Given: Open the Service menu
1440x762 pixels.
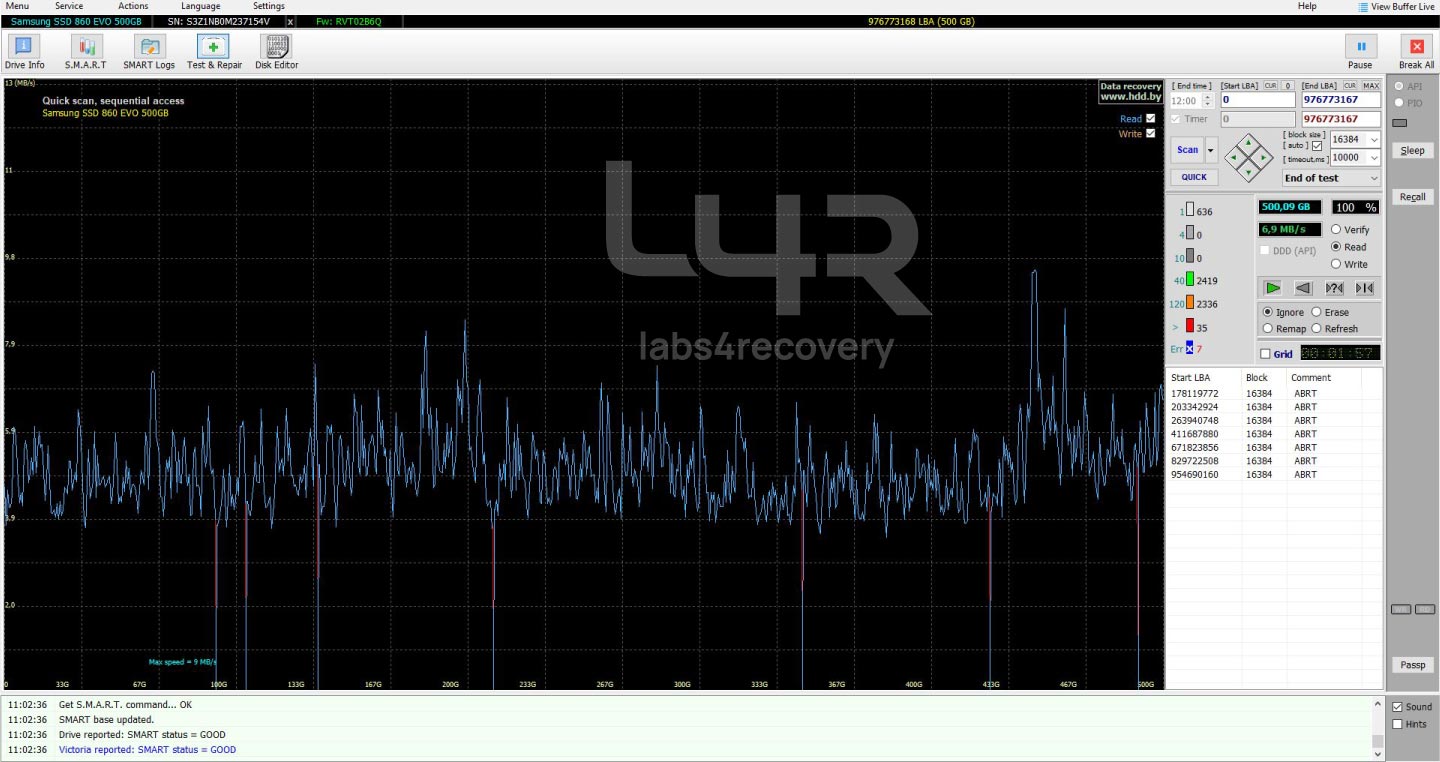Looking at the screenshot, I should click(x=69, y=6).
